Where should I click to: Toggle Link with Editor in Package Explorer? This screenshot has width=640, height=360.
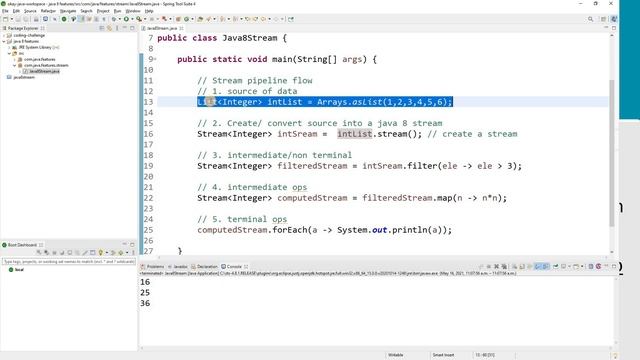(109, 28)
